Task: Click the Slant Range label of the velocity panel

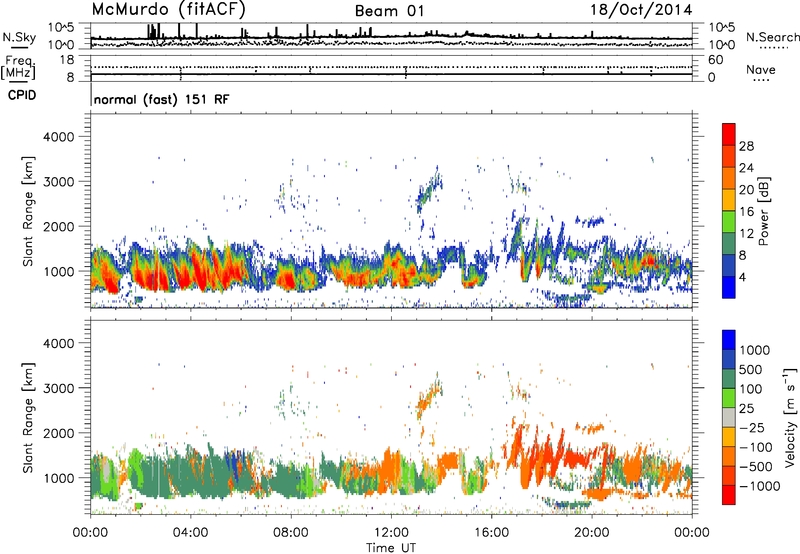Action: [28, 418]
